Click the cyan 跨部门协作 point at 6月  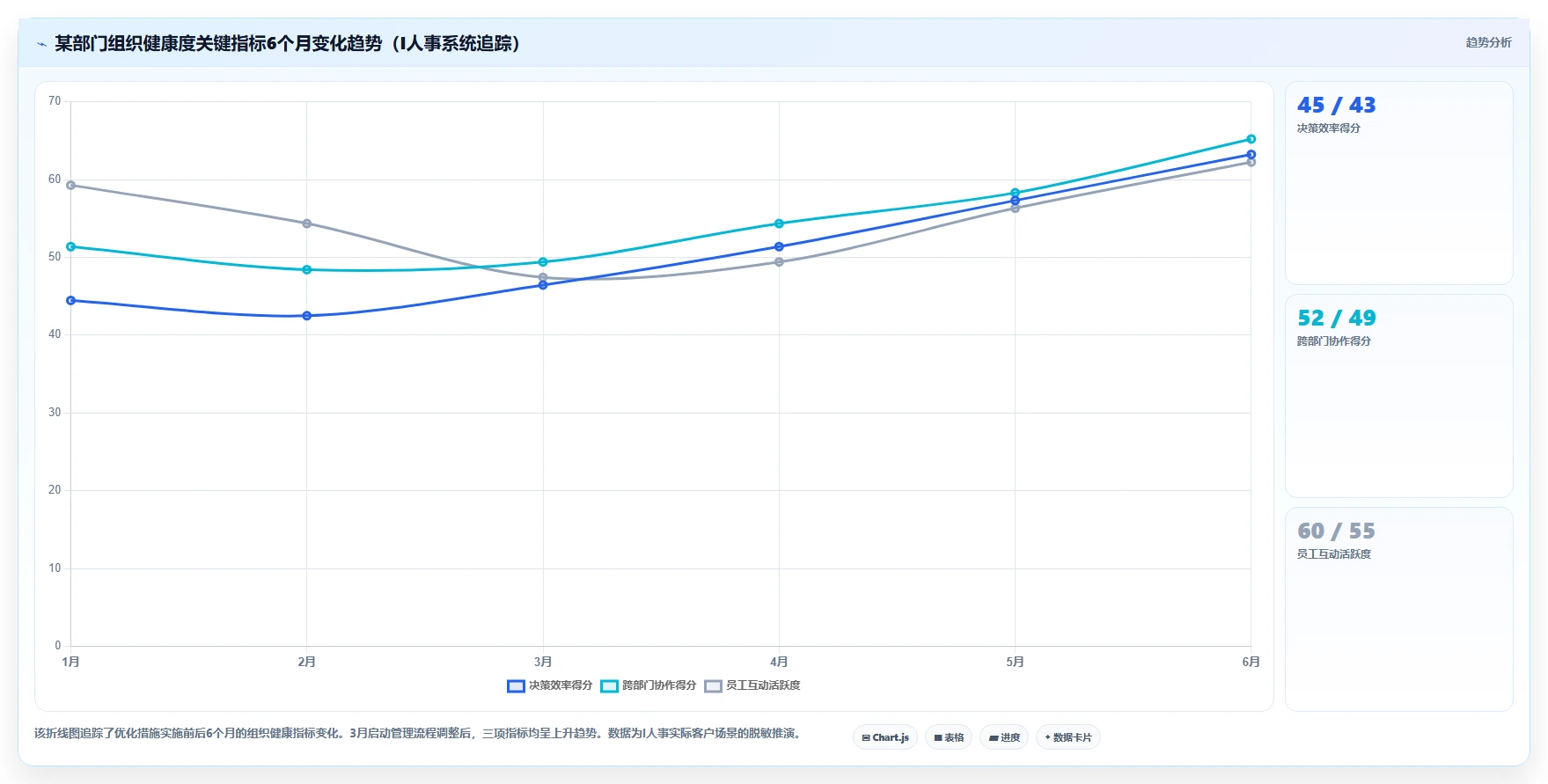point(1251,139)
